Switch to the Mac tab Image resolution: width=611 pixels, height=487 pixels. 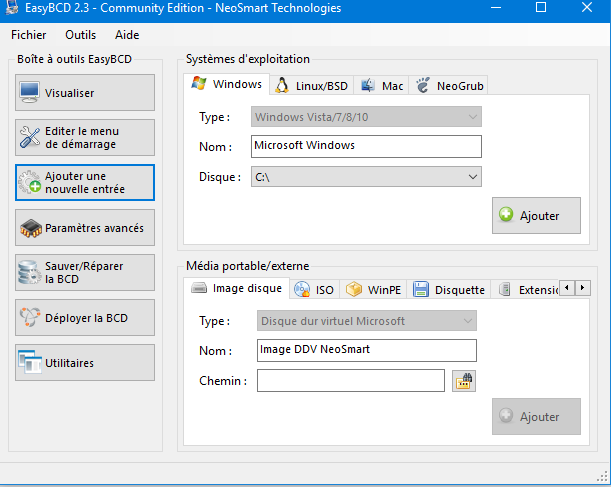point(381,86)
